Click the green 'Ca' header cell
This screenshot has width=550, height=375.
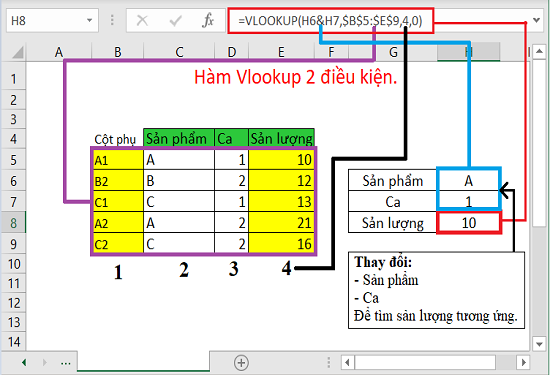click(x=232, y=138)
